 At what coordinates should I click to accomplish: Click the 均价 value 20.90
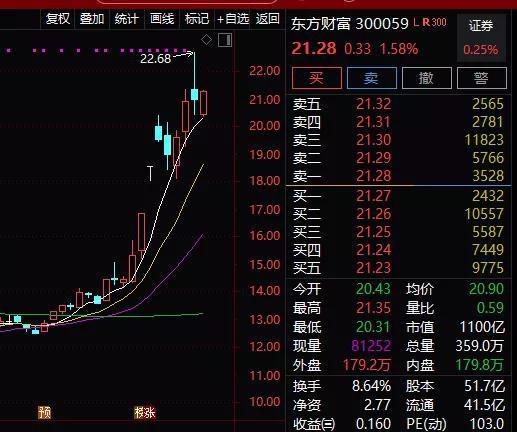pos(486,289)
